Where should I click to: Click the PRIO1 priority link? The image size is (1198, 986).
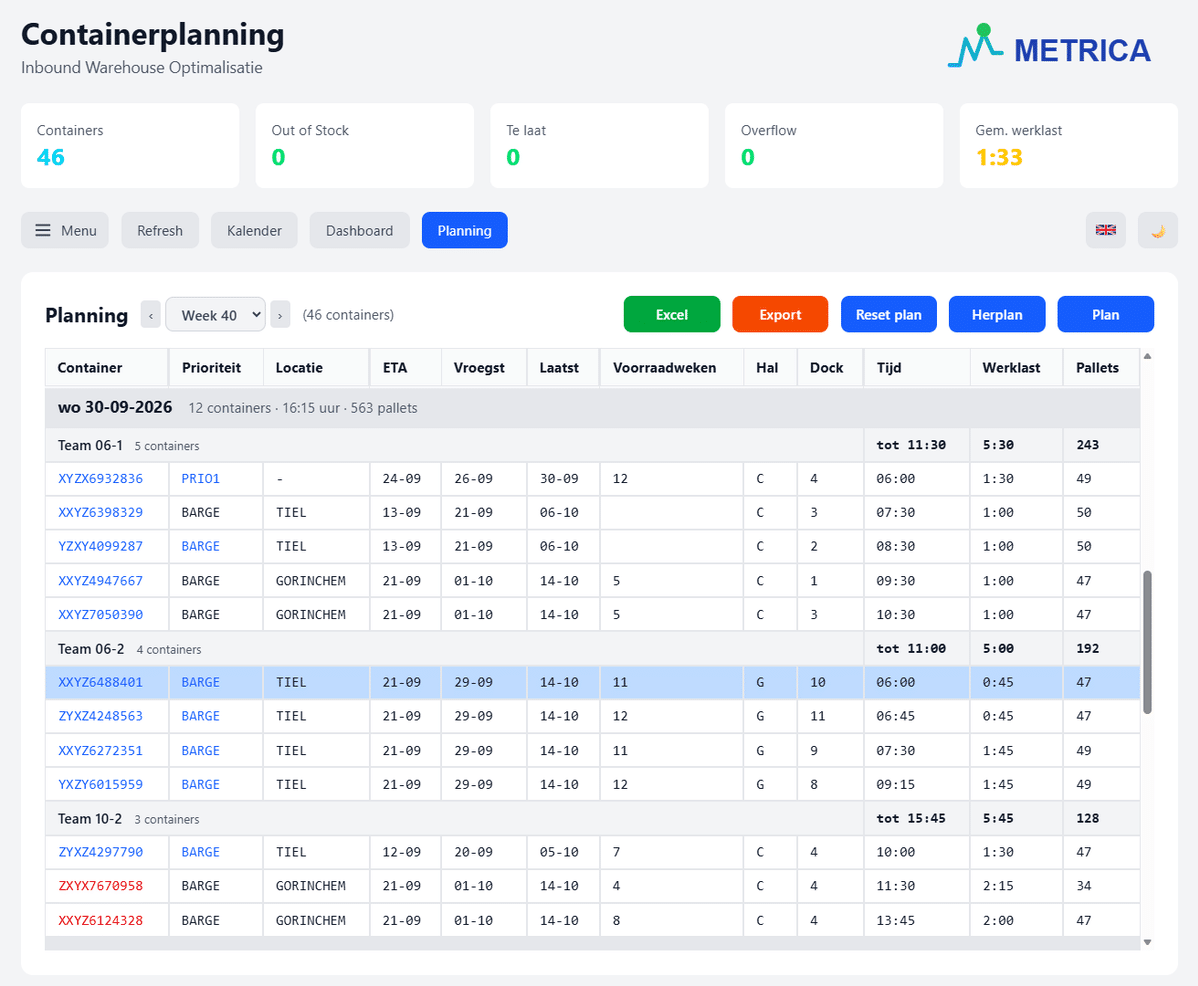[200, 479]
